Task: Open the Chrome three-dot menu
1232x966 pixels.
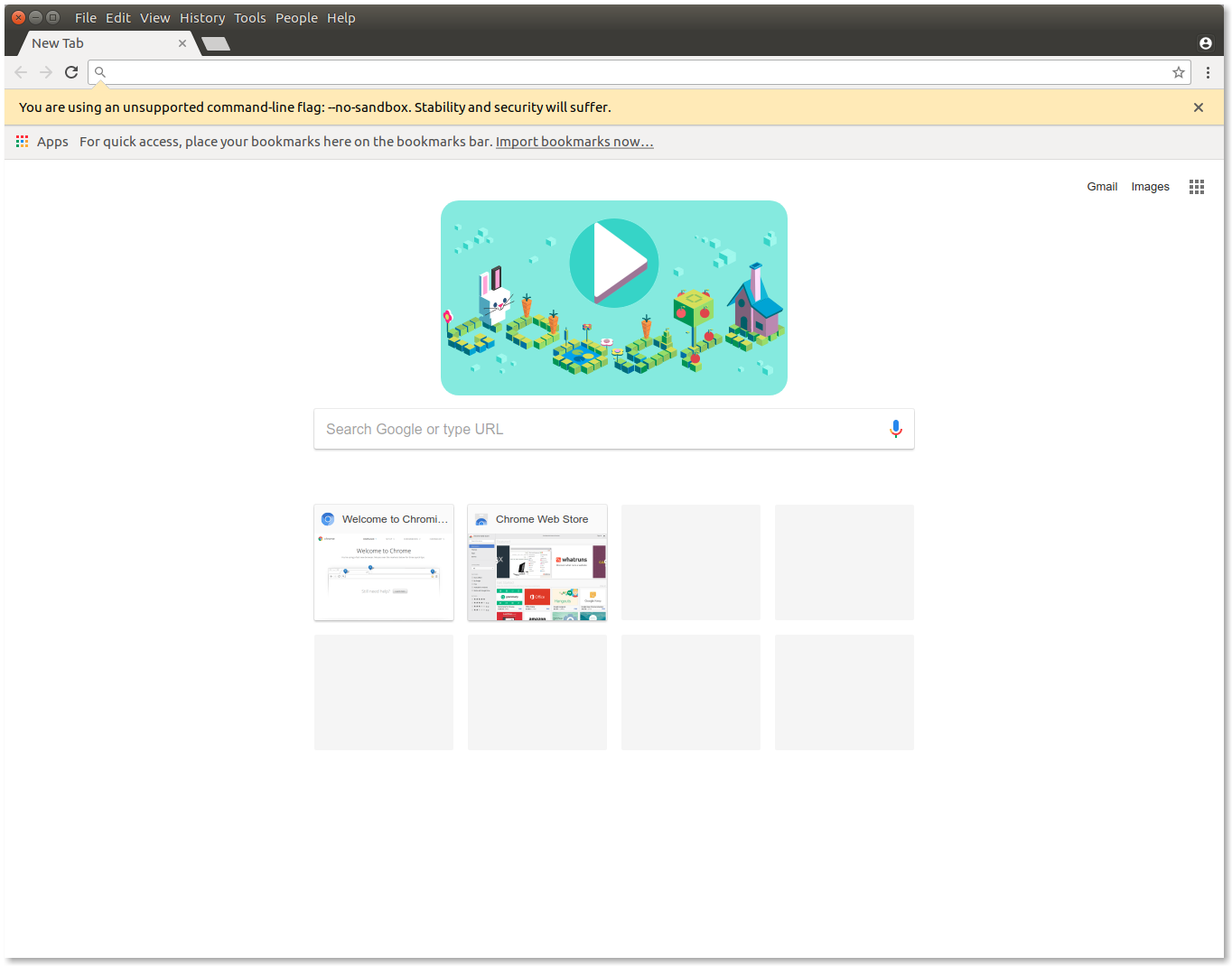Action: click(x=1208, y=72)
